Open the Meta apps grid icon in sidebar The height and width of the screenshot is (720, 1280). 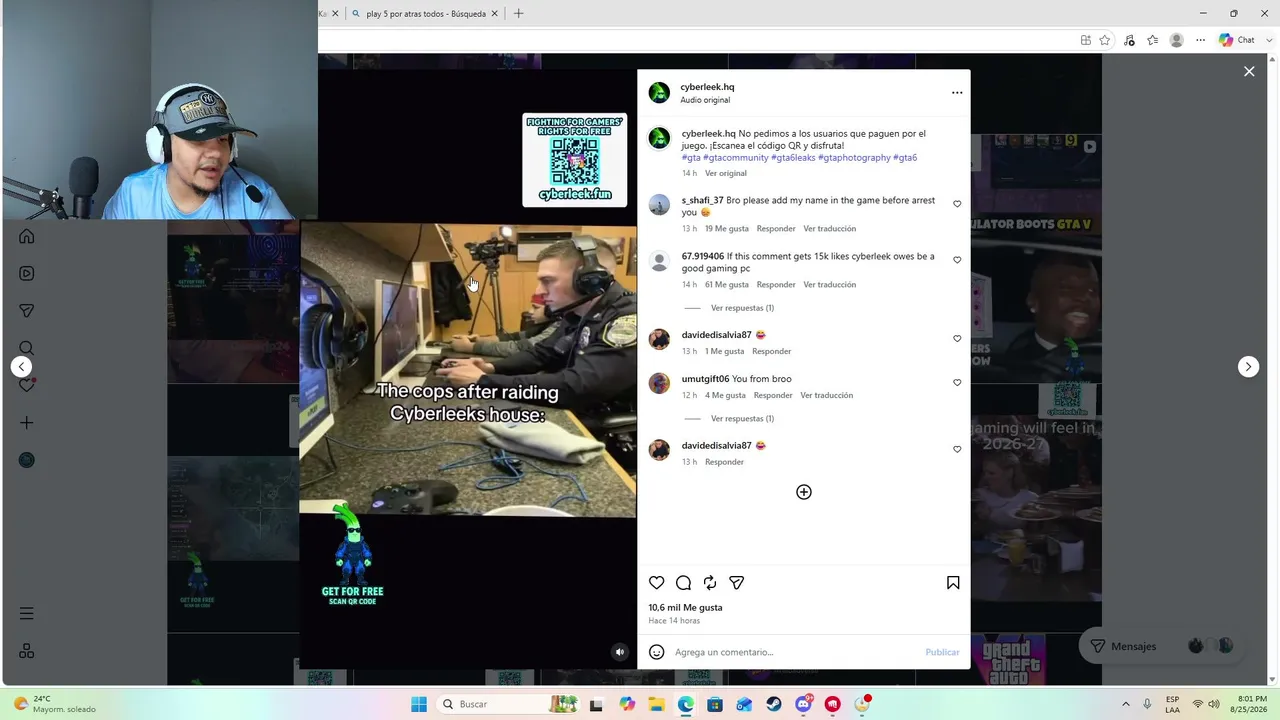pos(27,651)
